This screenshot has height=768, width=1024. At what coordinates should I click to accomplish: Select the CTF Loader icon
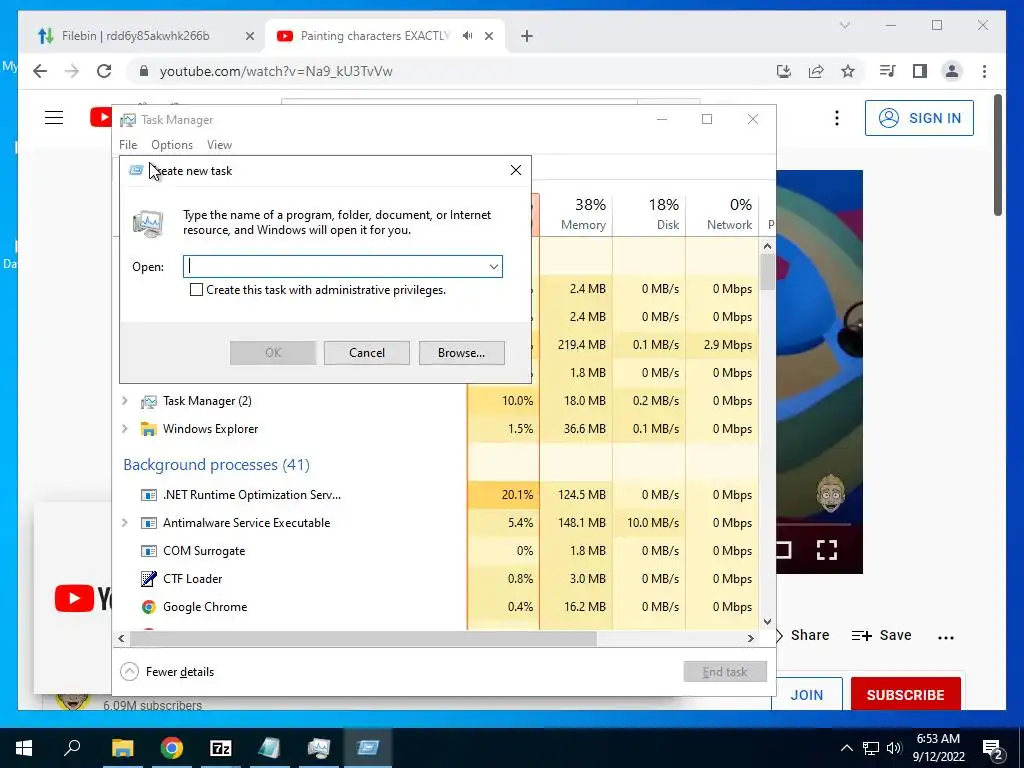click(x=149, y=579)
